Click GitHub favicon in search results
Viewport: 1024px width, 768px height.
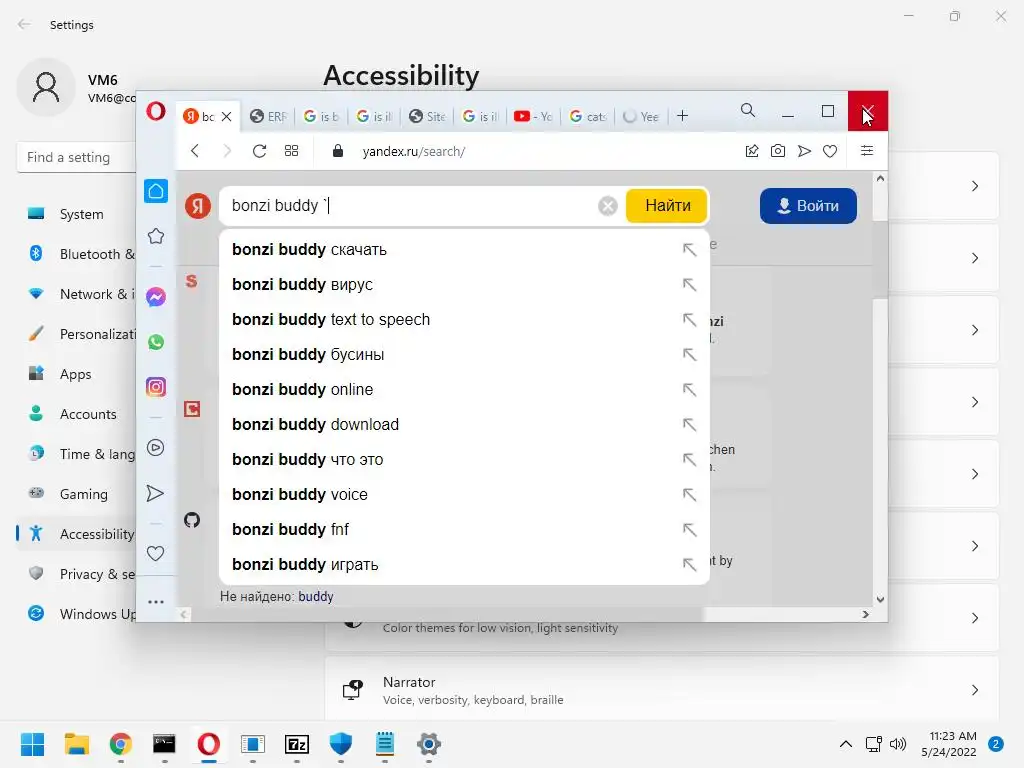click(x=192, y=520)
